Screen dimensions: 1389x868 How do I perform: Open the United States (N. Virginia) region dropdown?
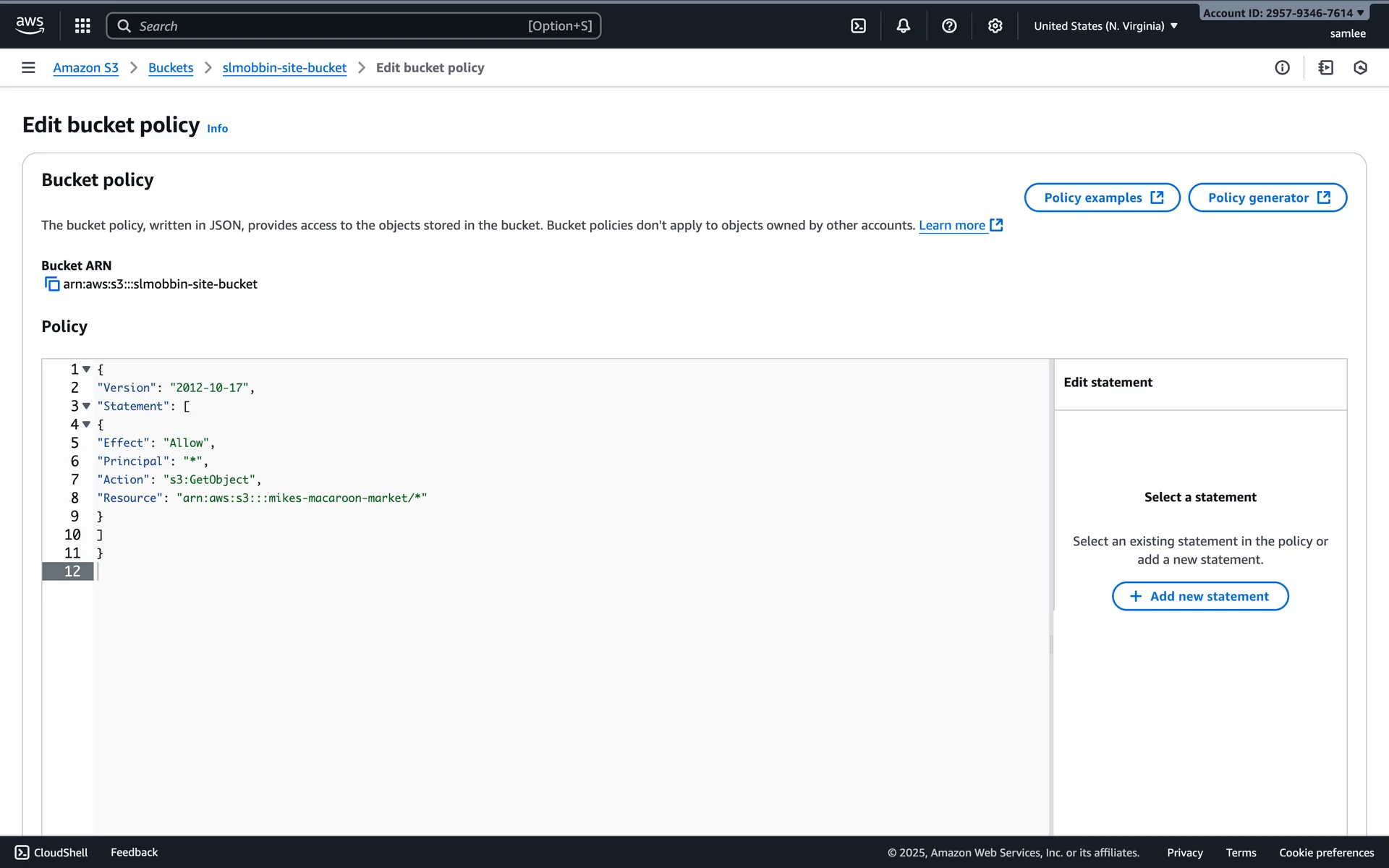click(x=1105, y=26)
